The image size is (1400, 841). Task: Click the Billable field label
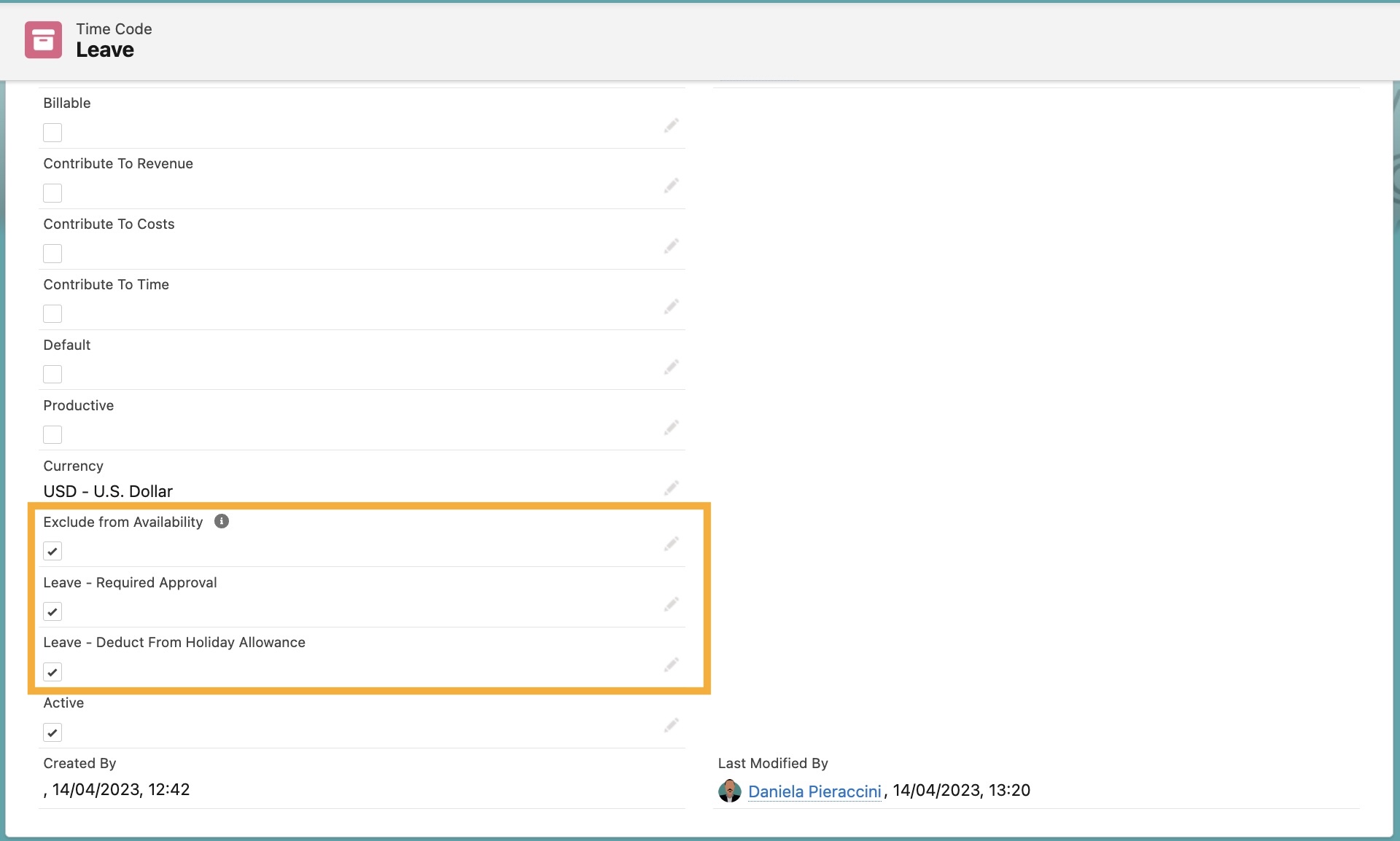66,103
